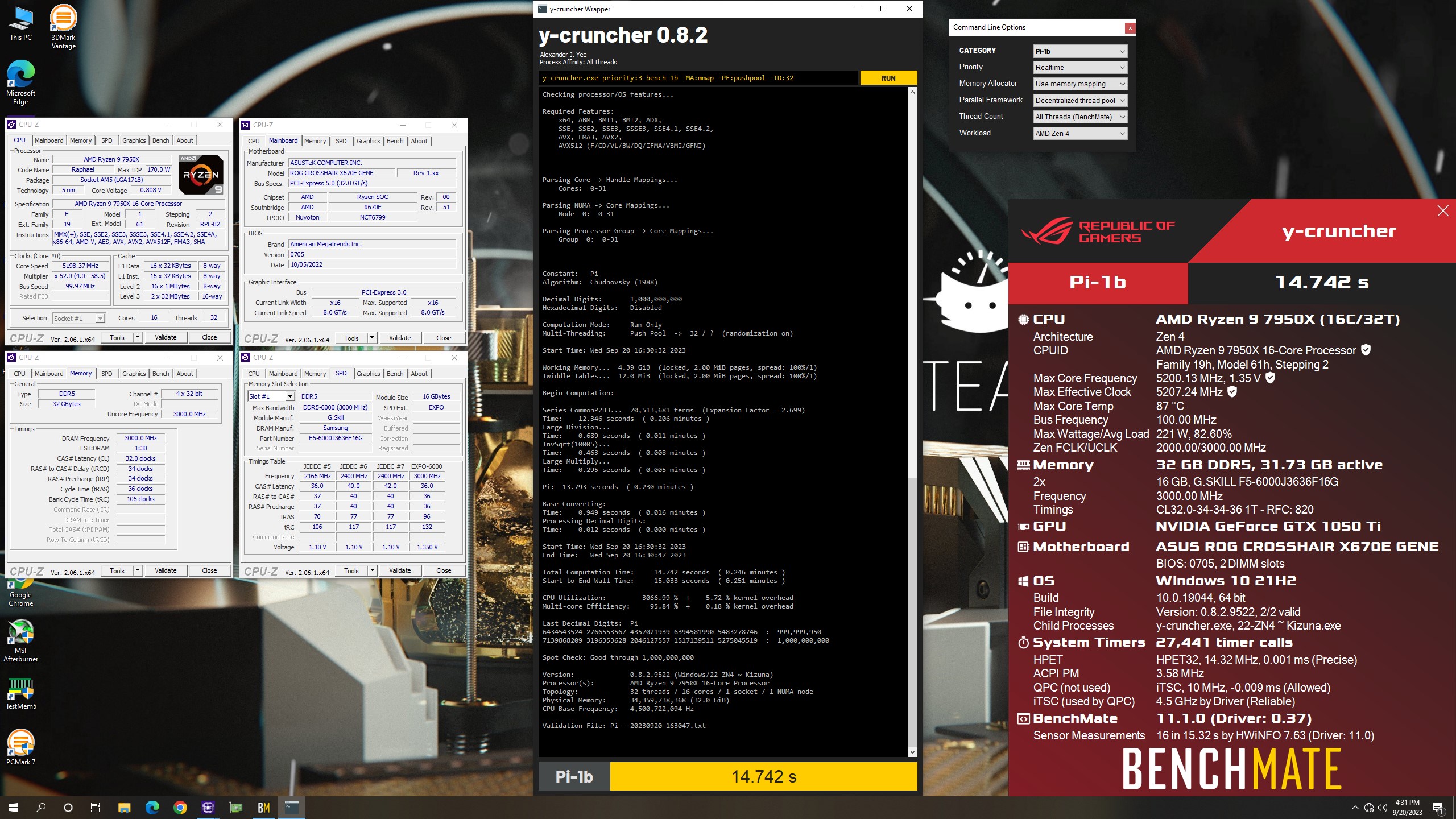
Task: Click the yellow RUN button
Action: point(888,78)
